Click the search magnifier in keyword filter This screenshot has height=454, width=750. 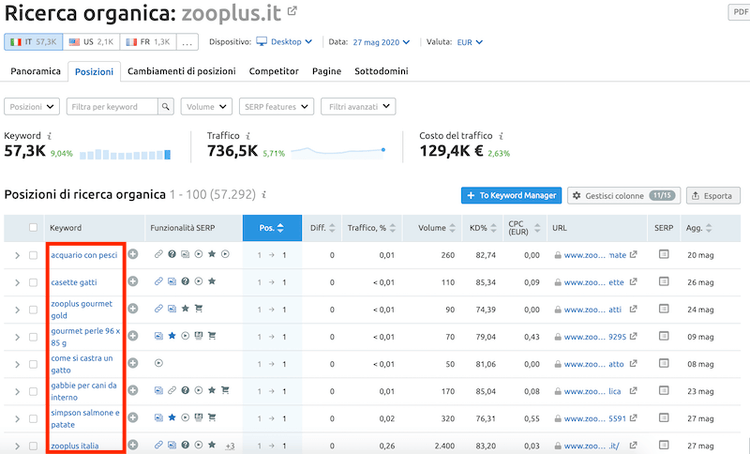tap(165, 107)
